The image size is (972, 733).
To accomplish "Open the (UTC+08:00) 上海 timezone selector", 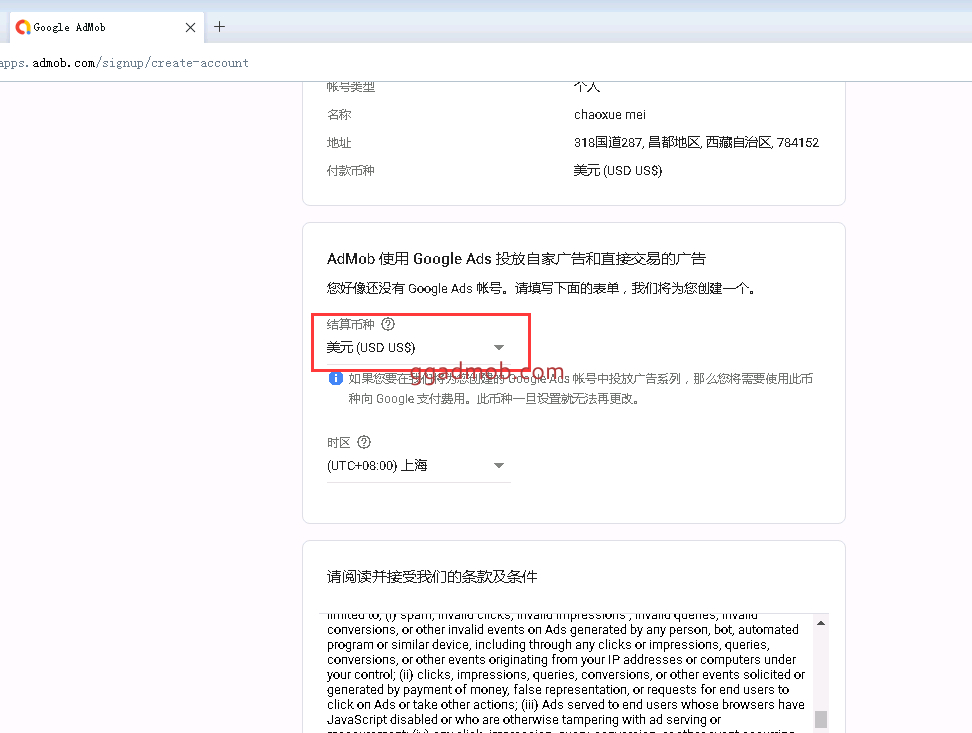I will 417,466.
